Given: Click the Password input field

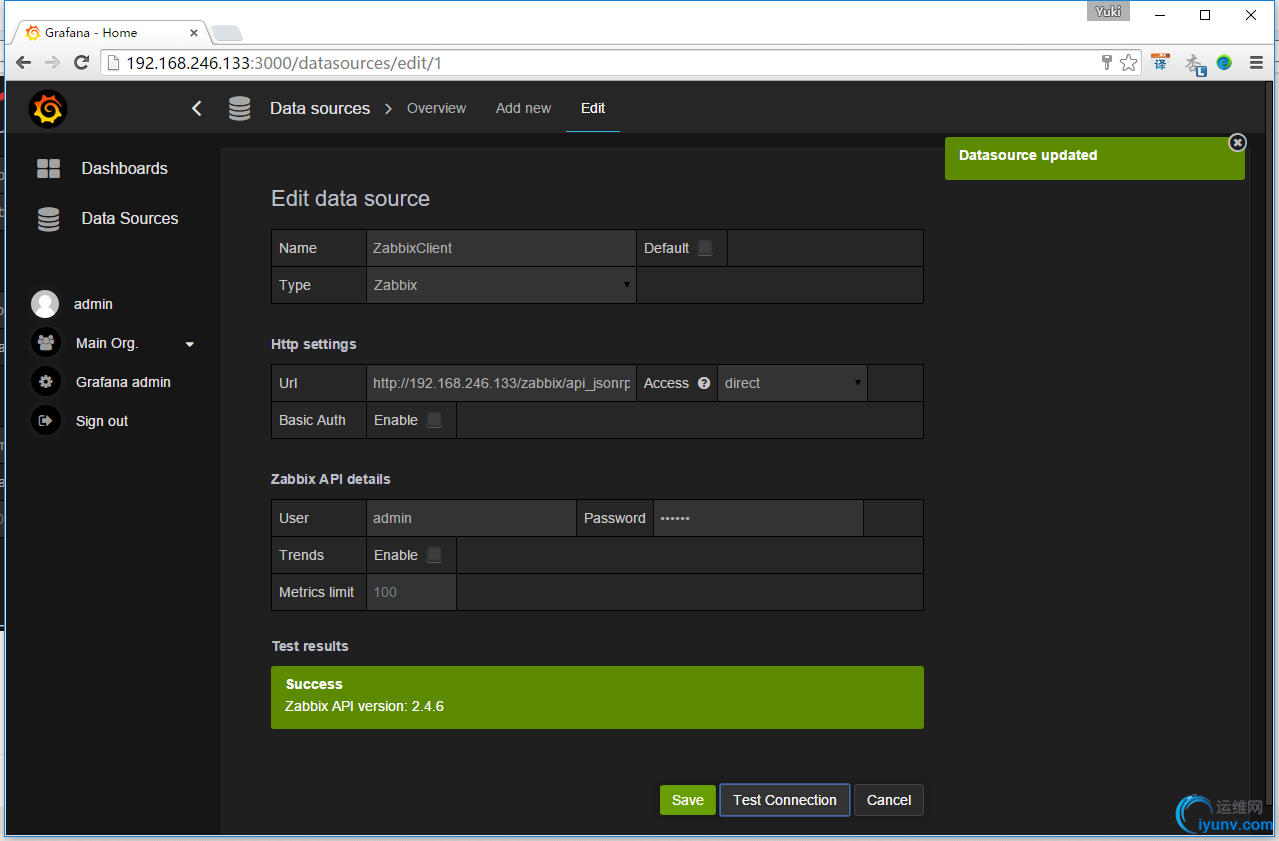Looking at the screenshot, I should [758, 518].
